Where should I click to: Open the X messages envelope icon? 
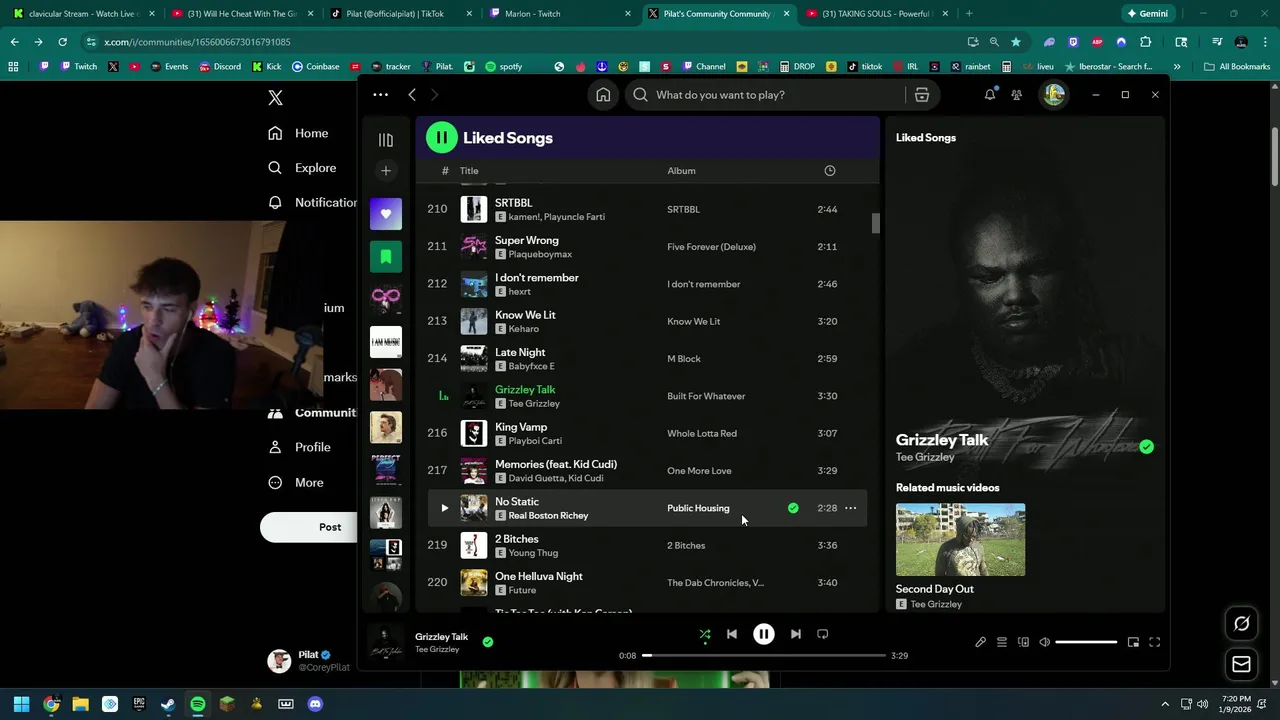[x=1241, y=664]
